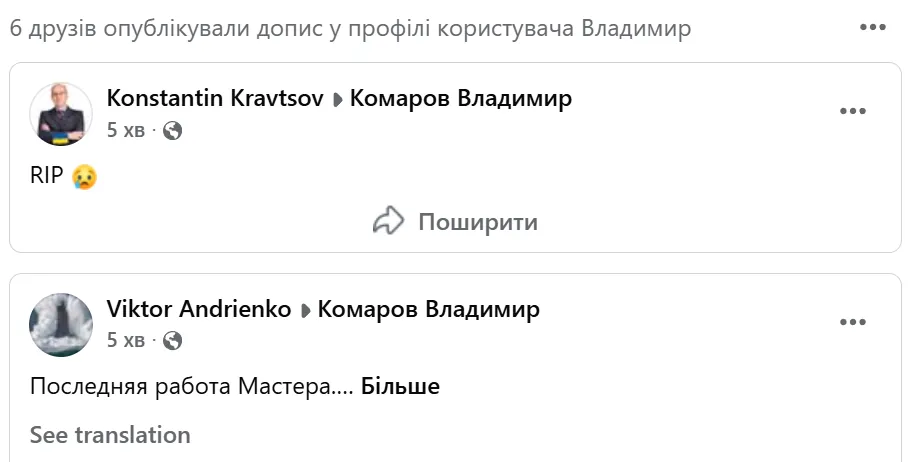Image resolution: width=914 pixels, height=462 pixels.
Task: Click the arrow icon after Konstantin Kravtsov's name
Action: click(x=337, y=99)
